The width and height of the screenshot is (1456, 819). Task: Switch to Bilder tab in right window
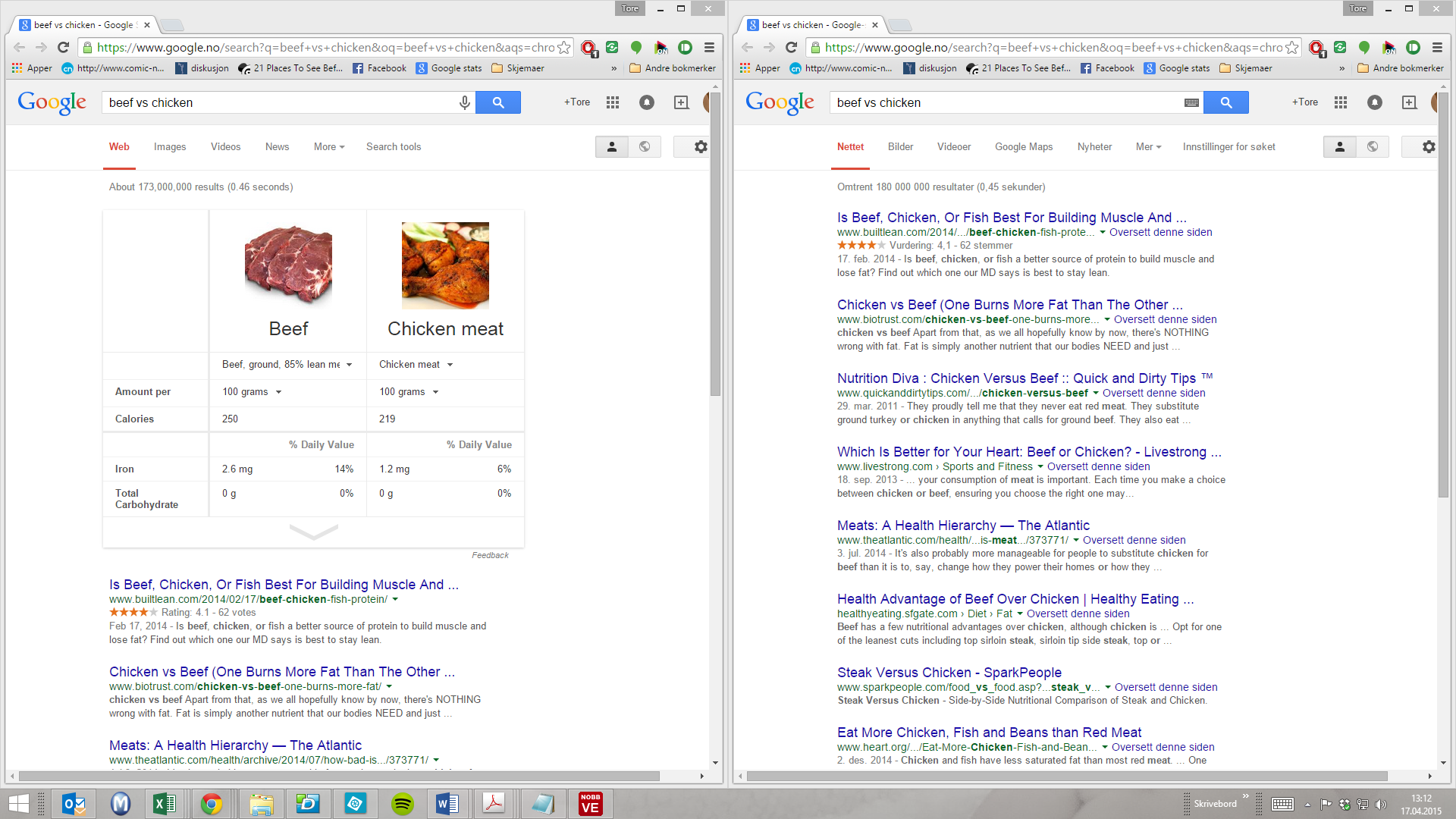(901, 147)
